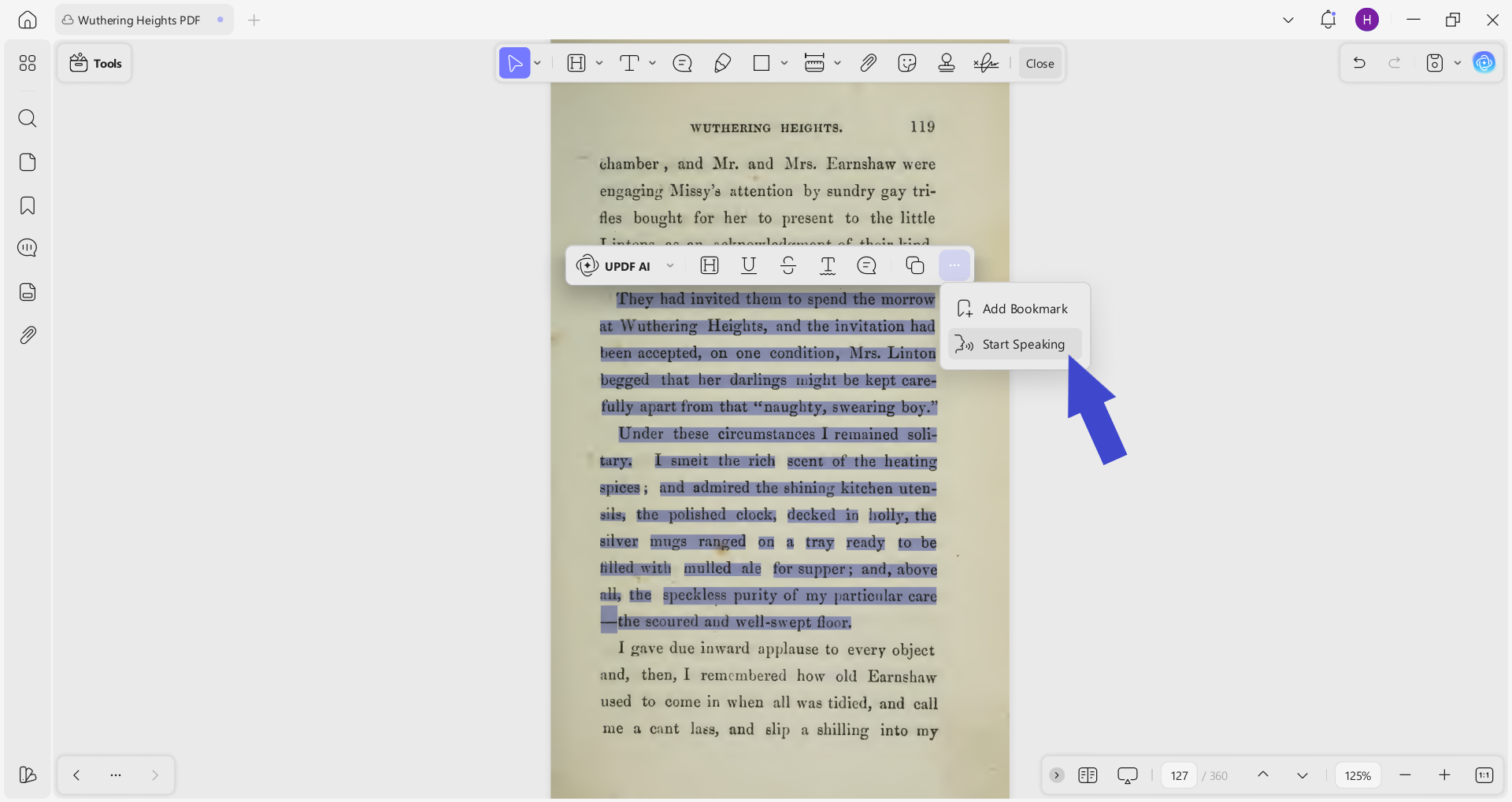Click the save icon
1512x802 pixels.
point(1435,63)
